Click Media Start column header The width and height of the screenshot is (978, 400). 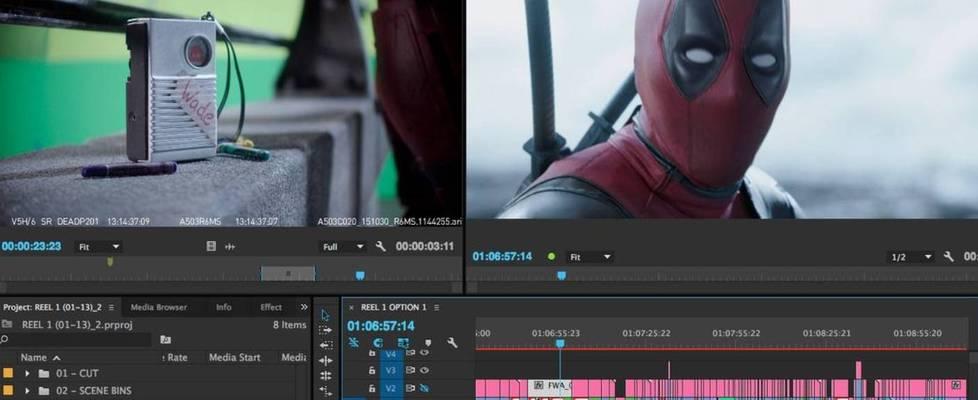(235, 358)
